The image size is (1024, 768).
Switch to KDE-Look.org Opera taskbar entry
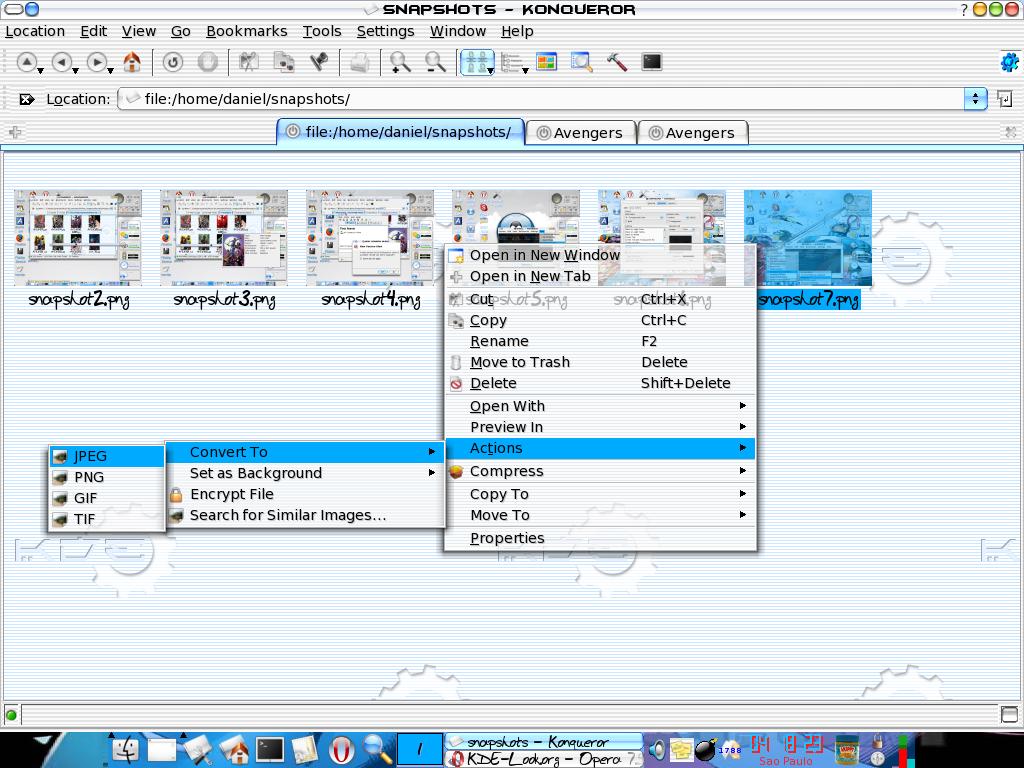(544, 759)
